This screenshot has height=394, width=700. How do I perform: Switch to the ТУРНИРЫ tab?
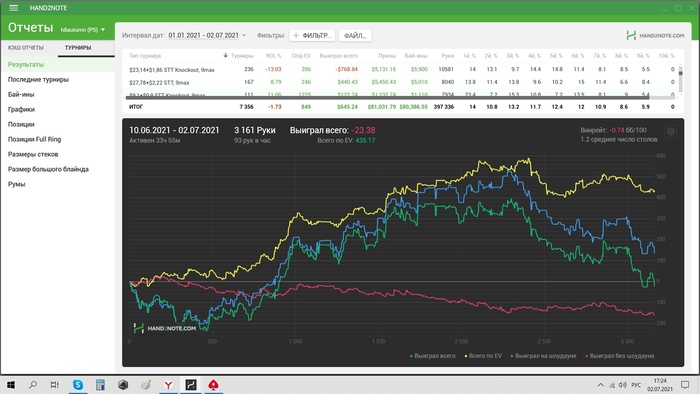coord(78,47)
